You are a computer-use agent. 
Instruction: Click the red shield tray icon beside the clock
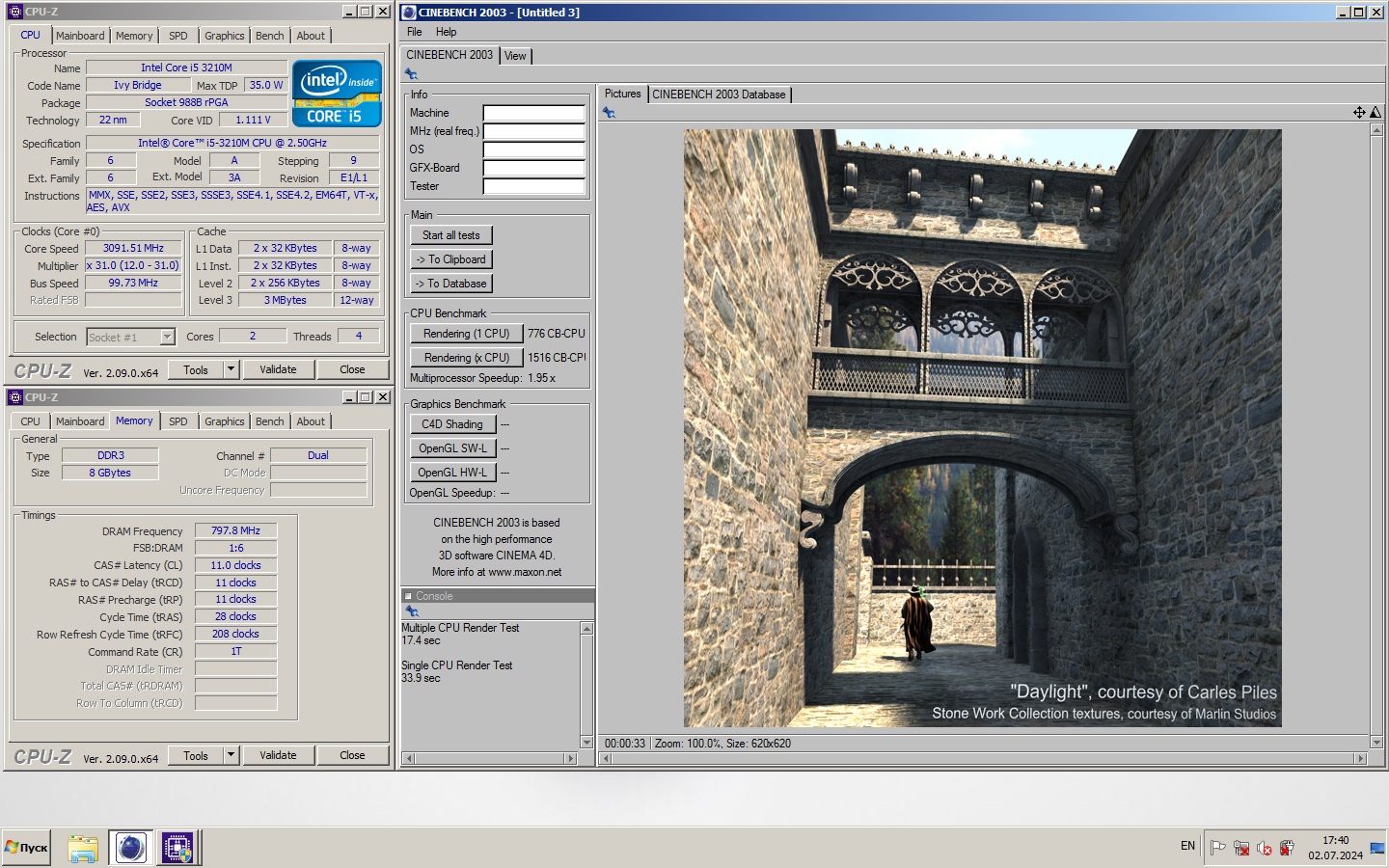click(1287, 848)
